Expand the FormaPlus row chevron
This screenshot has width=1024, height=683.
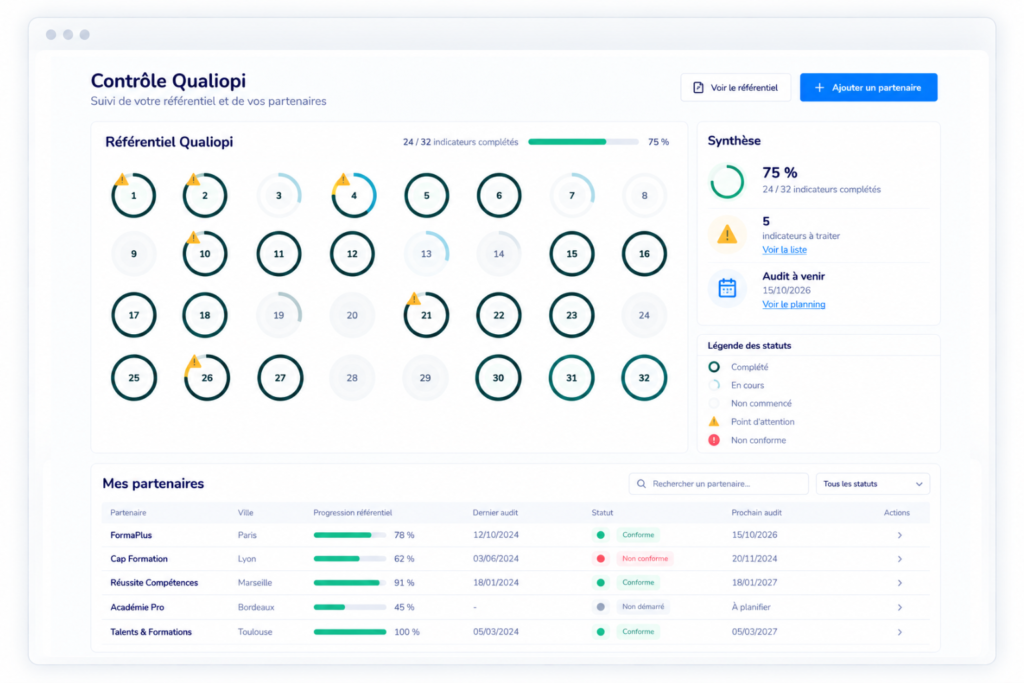pos(899,535)
